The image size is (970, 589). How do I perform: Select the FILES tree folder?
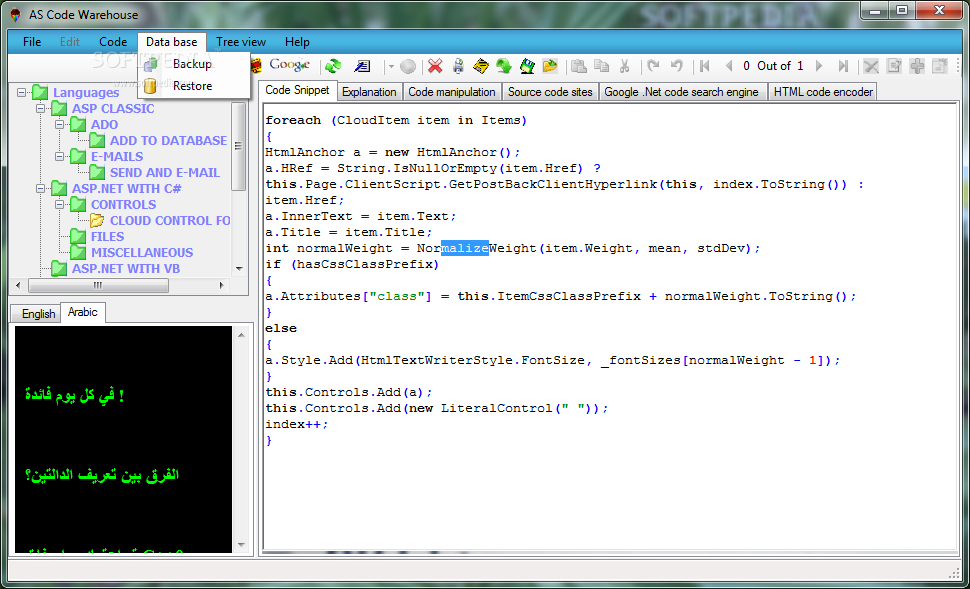(x=108, y=236)
